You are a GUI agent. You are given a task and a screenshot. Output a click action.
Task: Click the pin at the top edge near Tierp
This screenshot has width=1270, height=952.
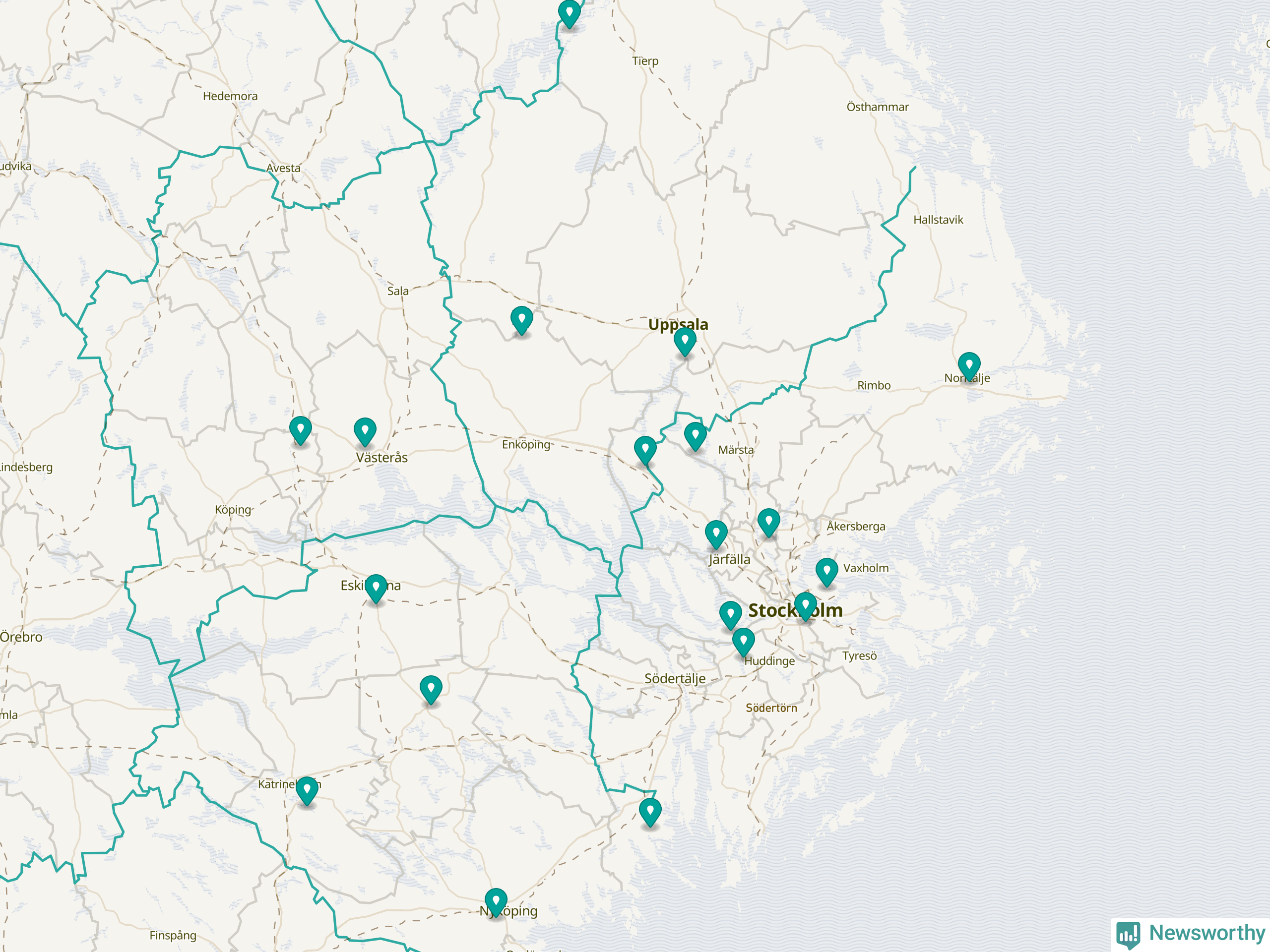point(569,12)
